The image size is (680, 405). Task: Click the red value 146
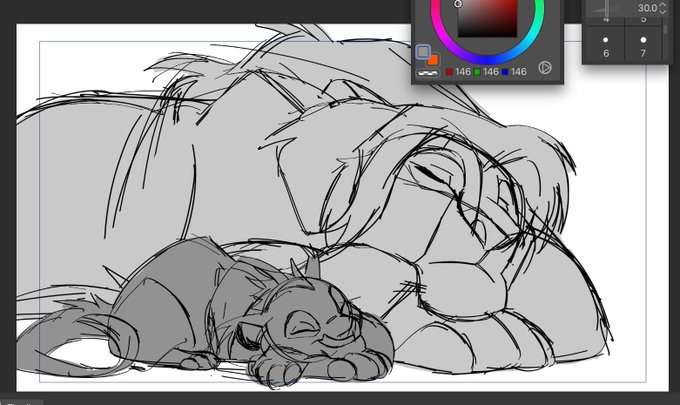point(463,72)
